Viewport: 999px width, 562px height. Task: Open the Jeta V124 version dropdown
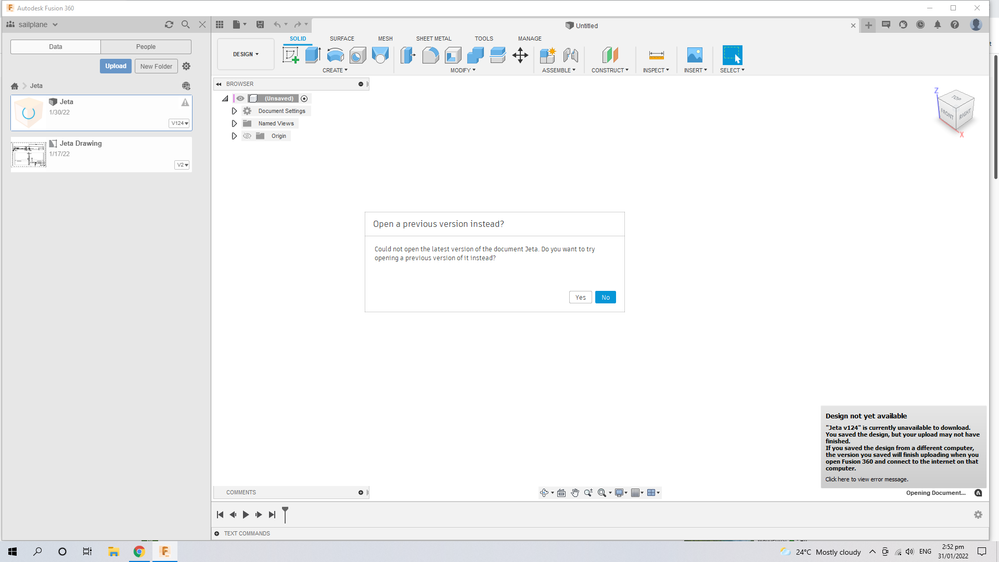click(x=179, y=123)
